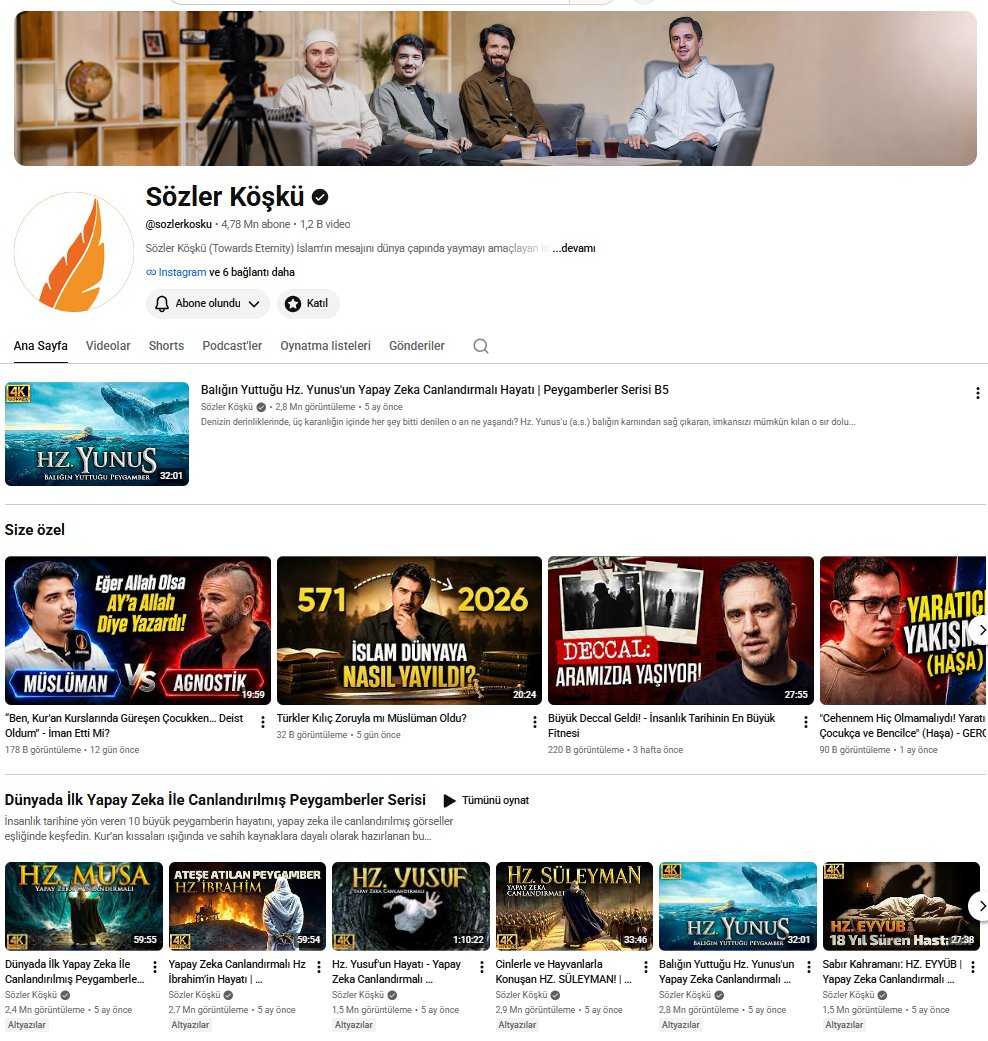Click the Katıl membership button
Viewport: 988px width, 1041px height.
(x=308, y=303)
